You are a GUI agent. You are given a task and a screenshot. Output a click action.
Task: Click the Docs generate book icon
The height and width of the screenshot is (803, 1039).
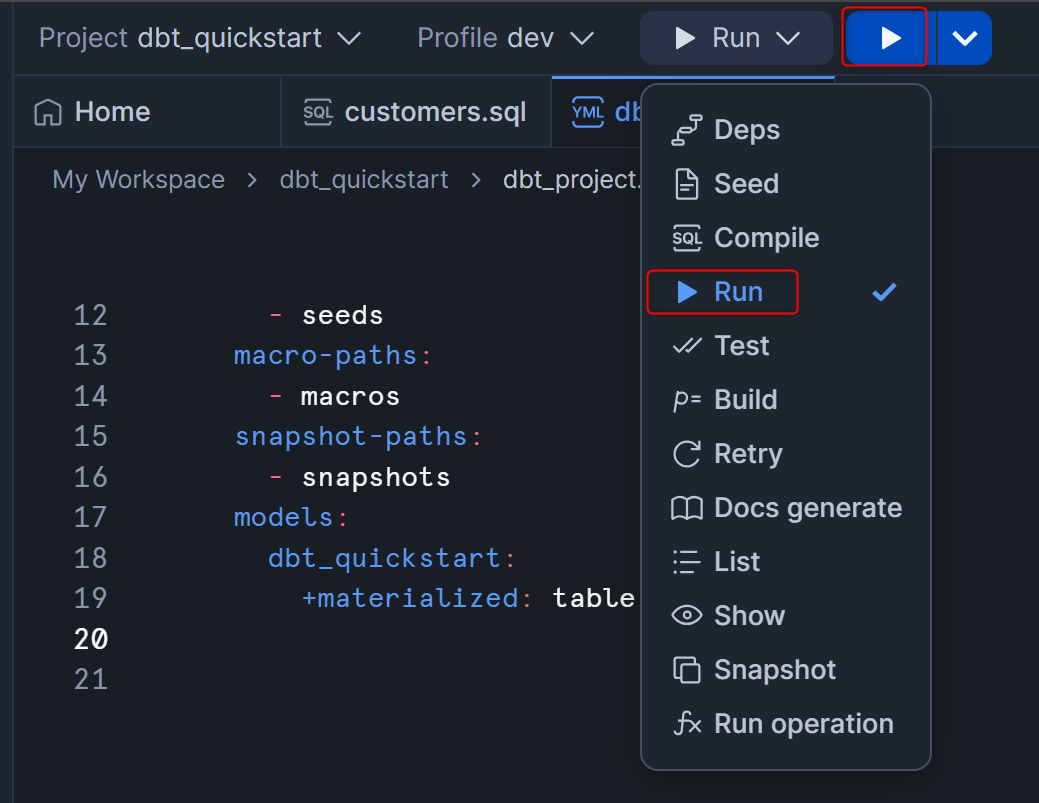pos(686,508)
